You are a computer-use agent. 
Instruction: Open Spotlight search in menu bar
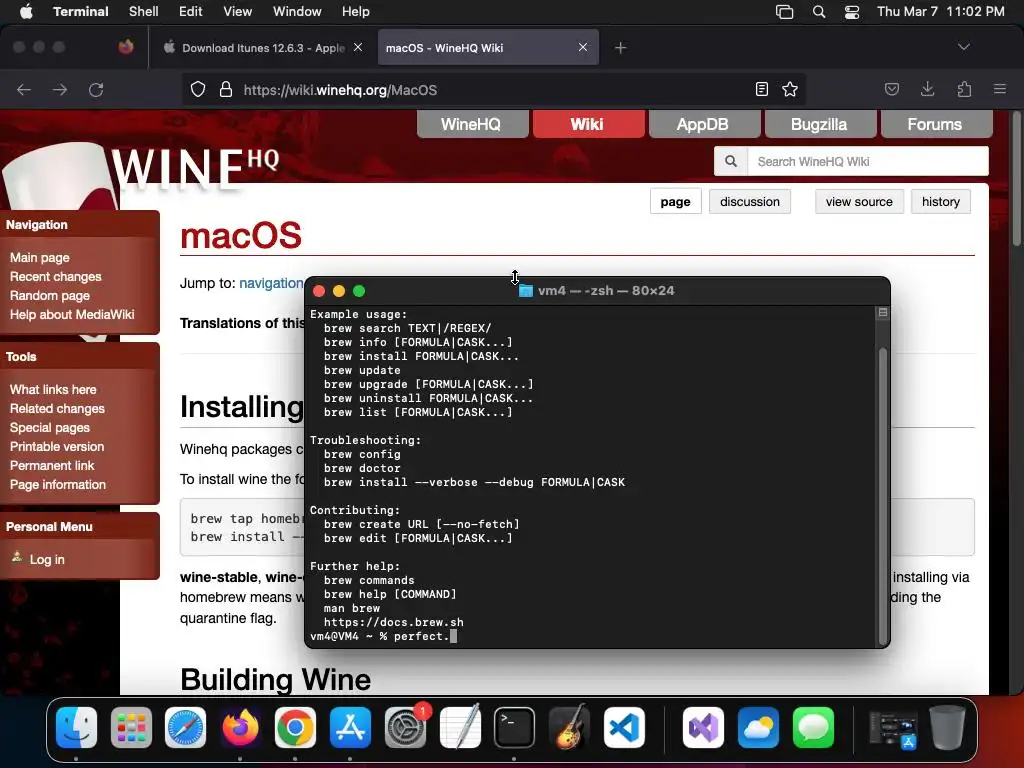click(x=818, y=12)
